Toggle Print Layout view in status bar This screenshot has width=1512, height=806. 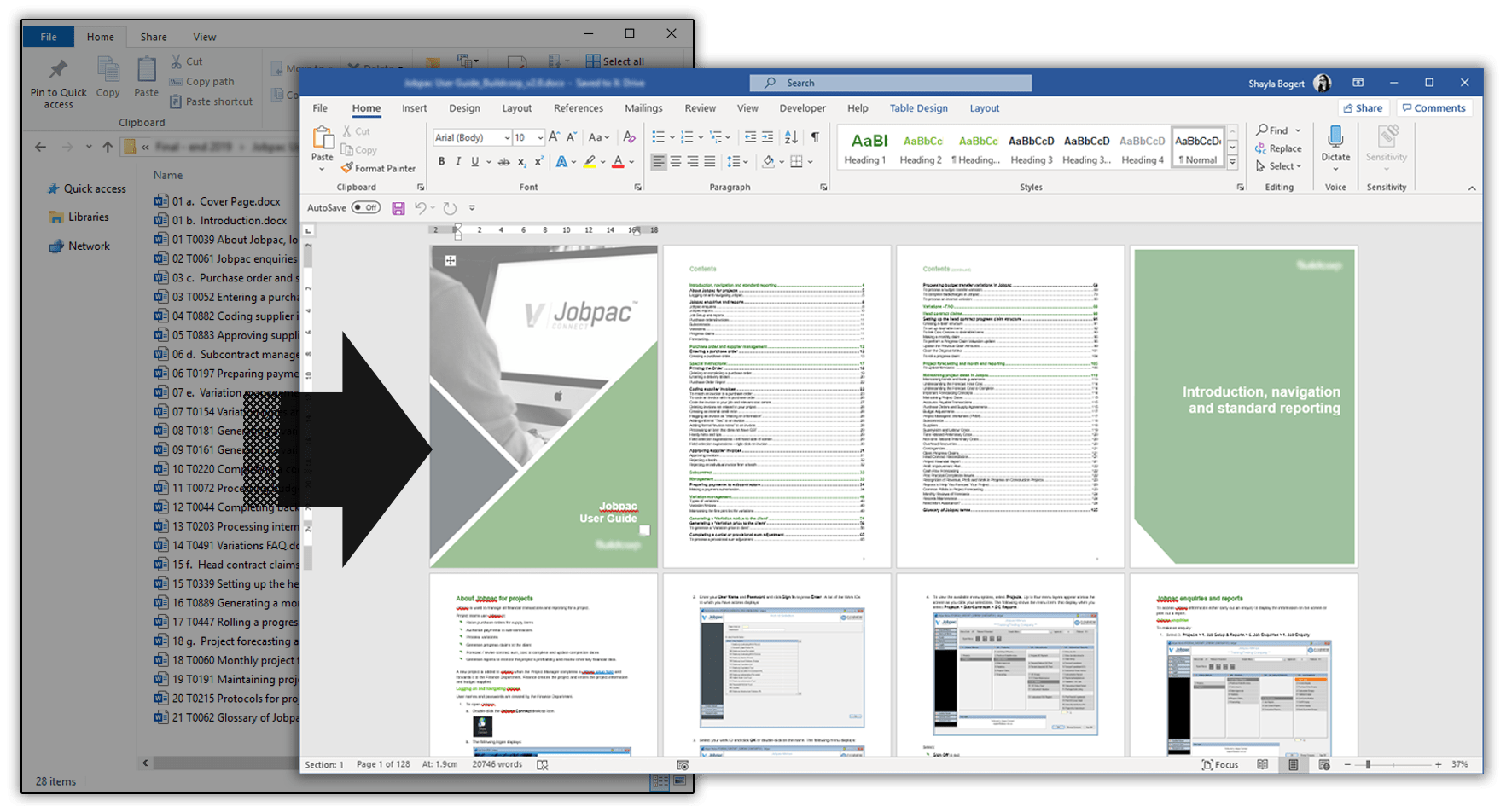coord(1294,765)
